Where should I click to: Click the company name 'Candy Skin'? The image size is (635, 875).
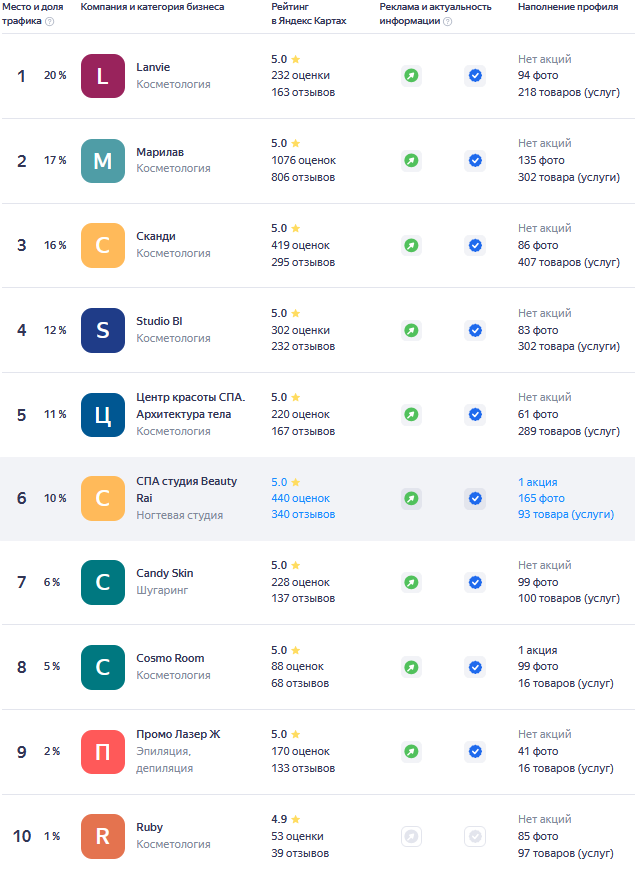click(x=165, y=574)
